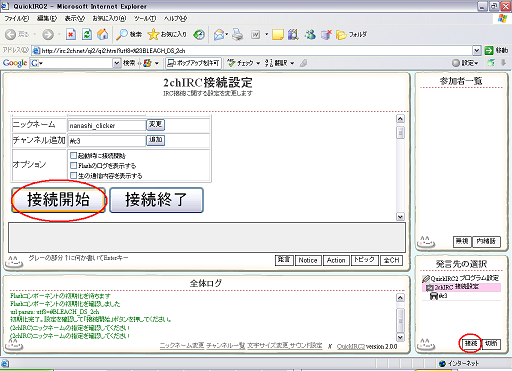Click the cat face icon beside the grey message box
This screenshot has height=371, width=512.
tap(13, 262)
